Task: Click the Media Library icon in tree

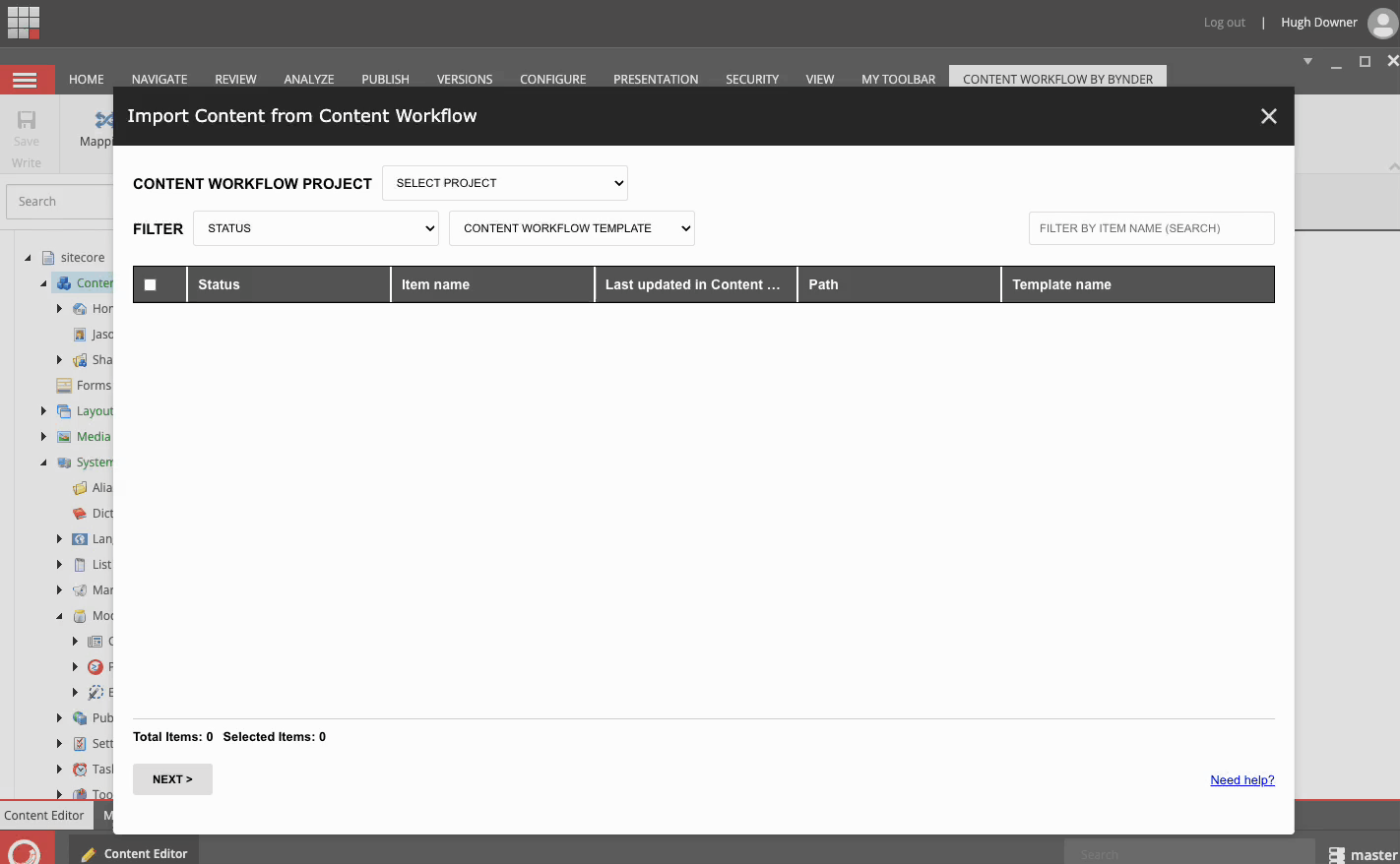Action: [x=64, y=437]
